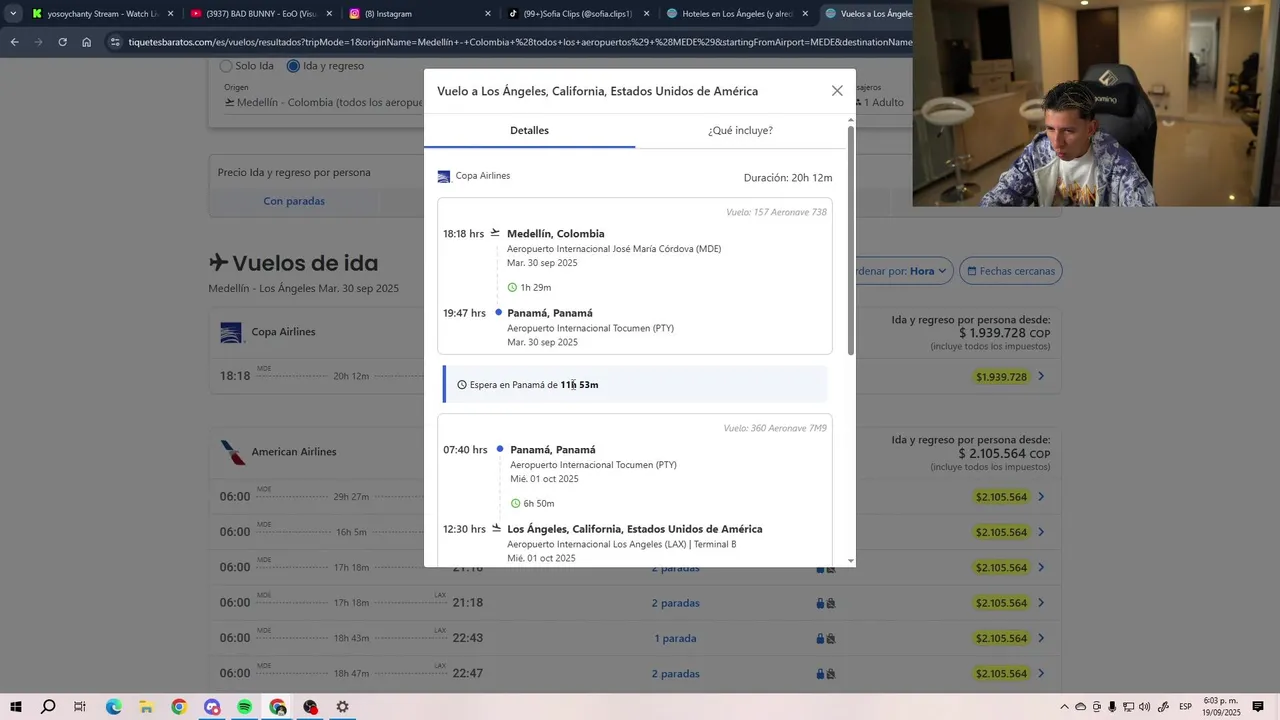Screen dimensions: 1280x720
Task: Open the browser home page
Action: pyautogui.click(x=87, y=42)
